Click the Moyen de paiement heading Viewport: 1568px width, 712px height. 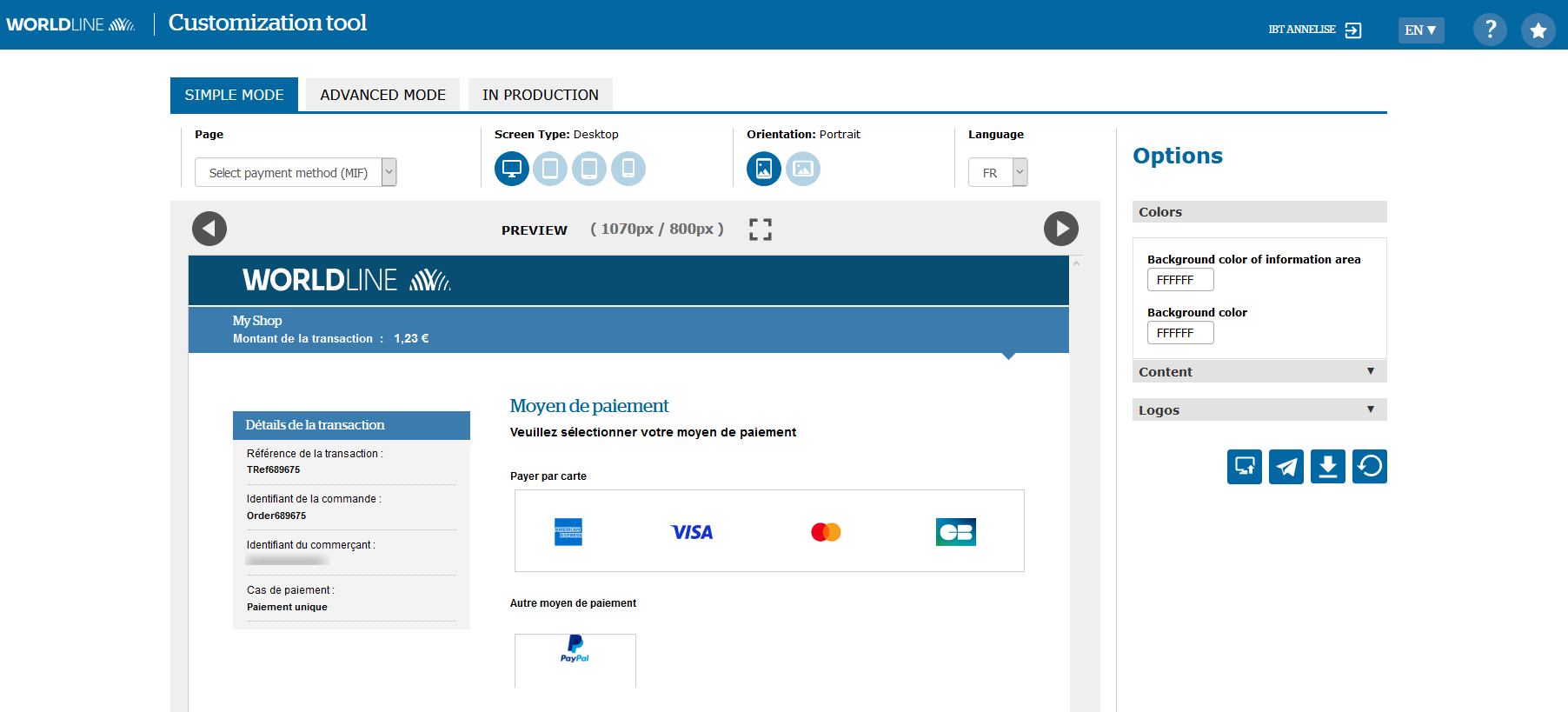[x=589, y=406]
